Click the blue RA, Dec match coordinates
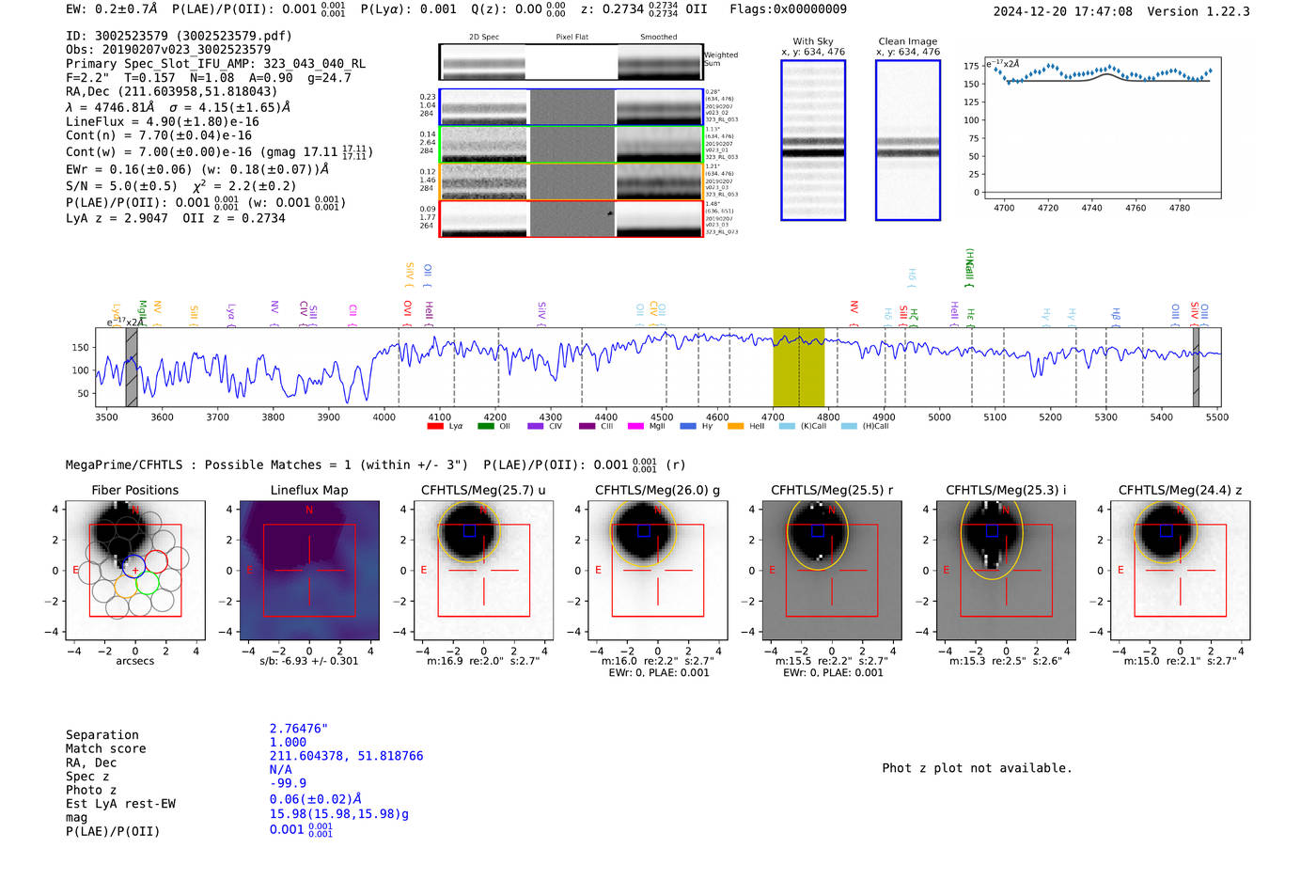 (346, 756)
